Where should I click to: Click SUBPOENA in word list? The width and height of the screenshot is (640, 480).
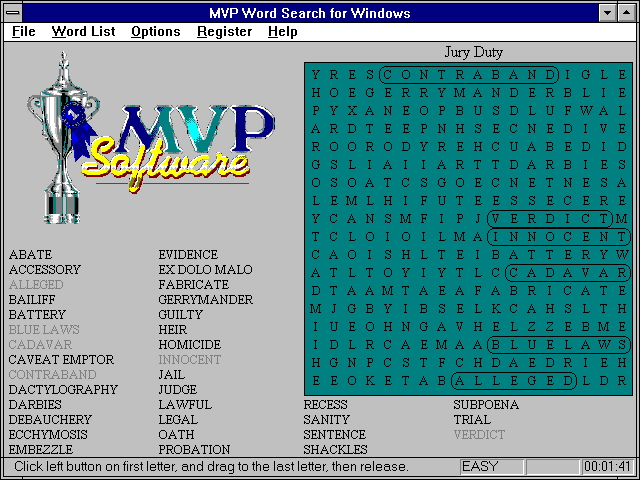486,405
